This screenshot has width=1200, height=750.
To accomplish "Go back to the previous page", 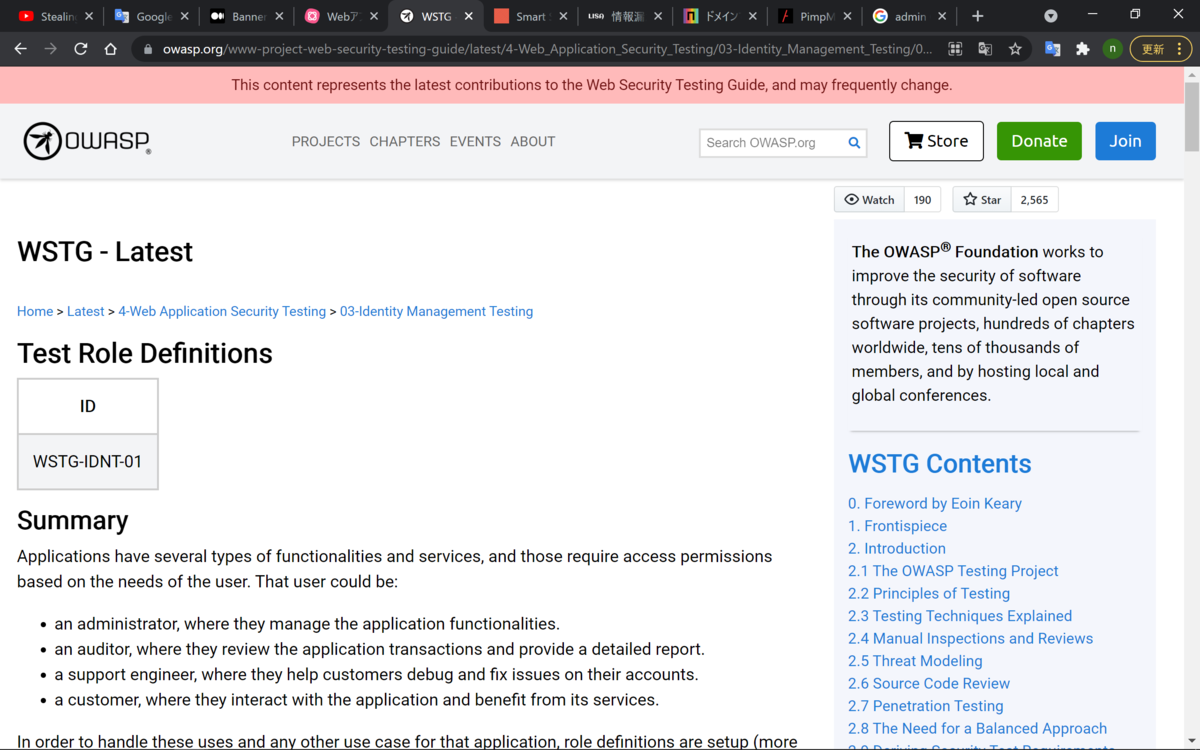I will [x=20, y=48].
